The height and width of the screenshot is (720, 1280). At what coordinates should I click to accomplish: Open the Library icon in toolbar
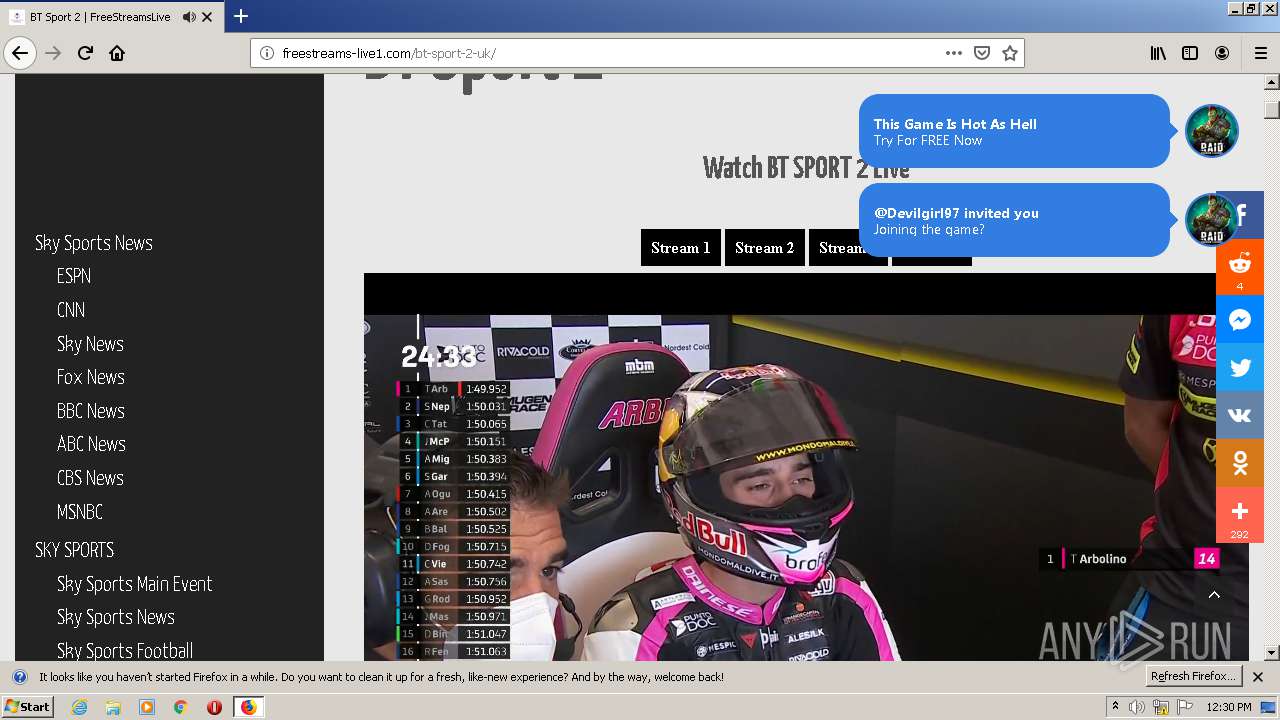pos(1158,53)
